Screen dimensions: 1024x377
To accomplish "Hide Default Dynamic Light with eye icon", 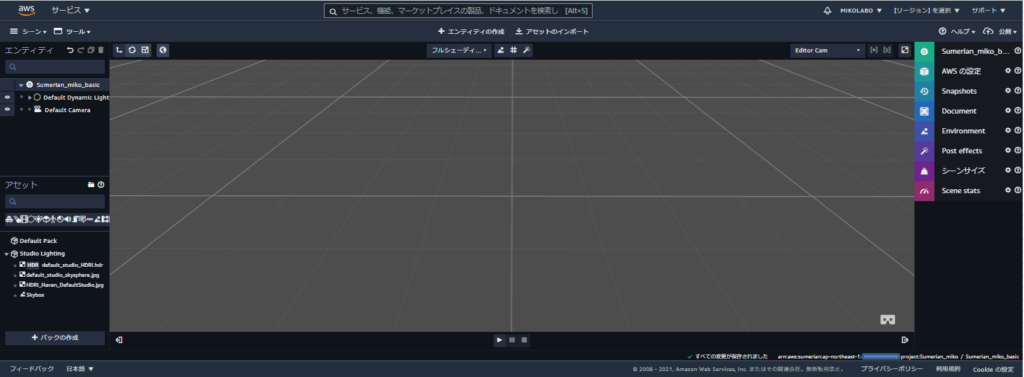I will click(7, 97).
